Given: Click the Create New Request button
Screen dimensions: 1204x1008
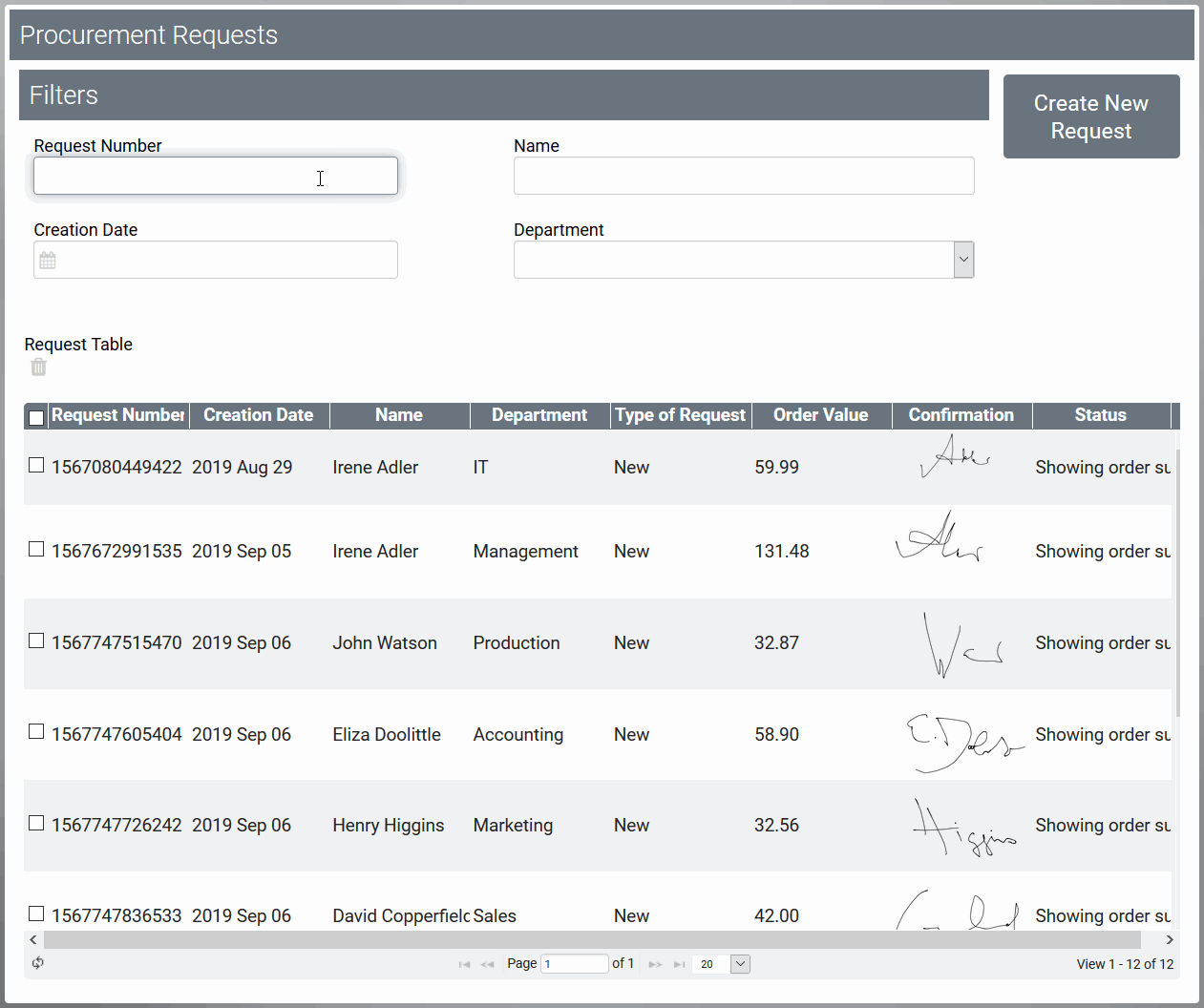Looking at the screenshot, I should pyautogui.click(x=1090, y=116).
